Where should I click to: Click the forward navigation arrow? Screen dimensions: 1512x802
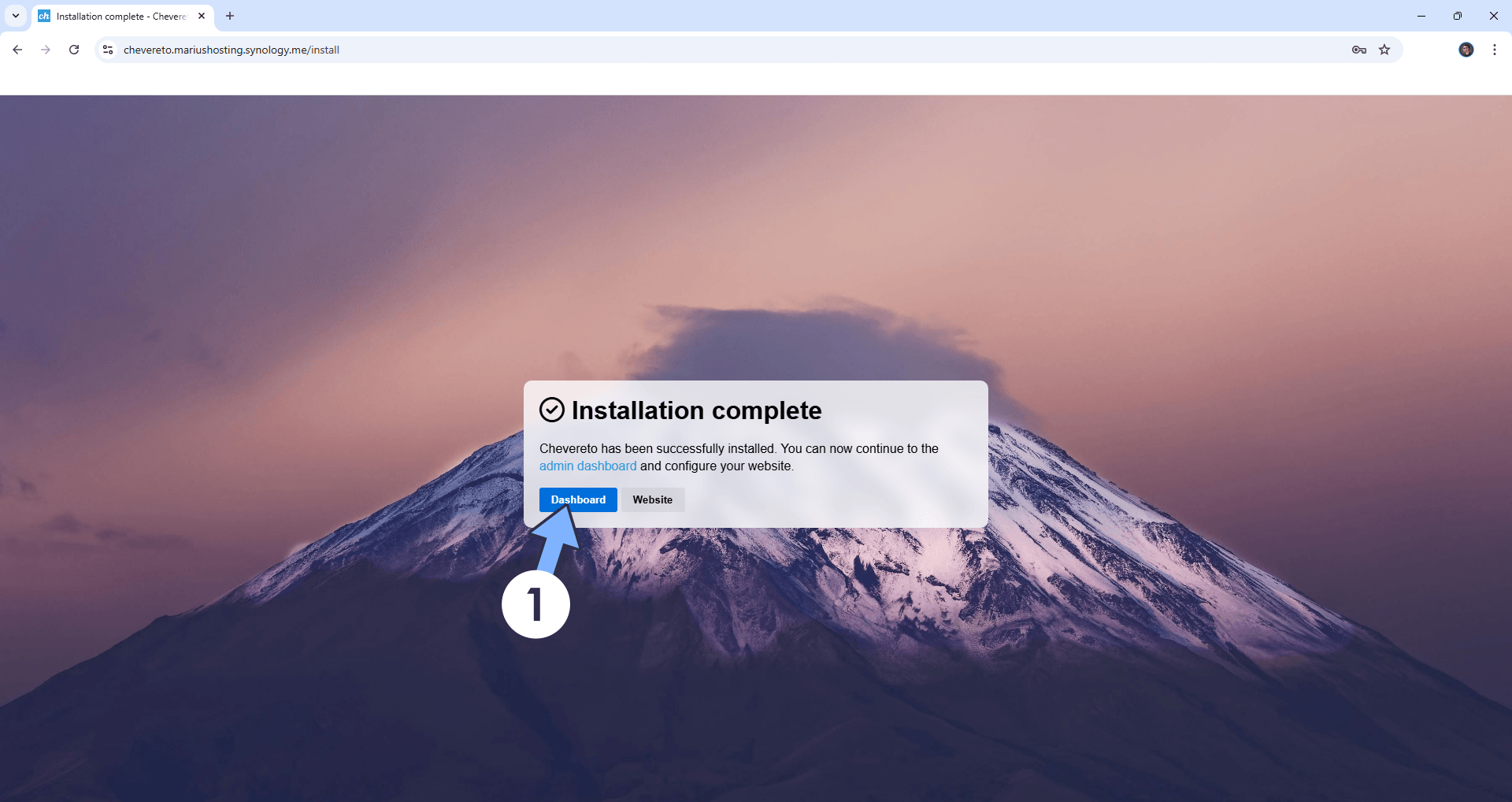click(45, 49)
